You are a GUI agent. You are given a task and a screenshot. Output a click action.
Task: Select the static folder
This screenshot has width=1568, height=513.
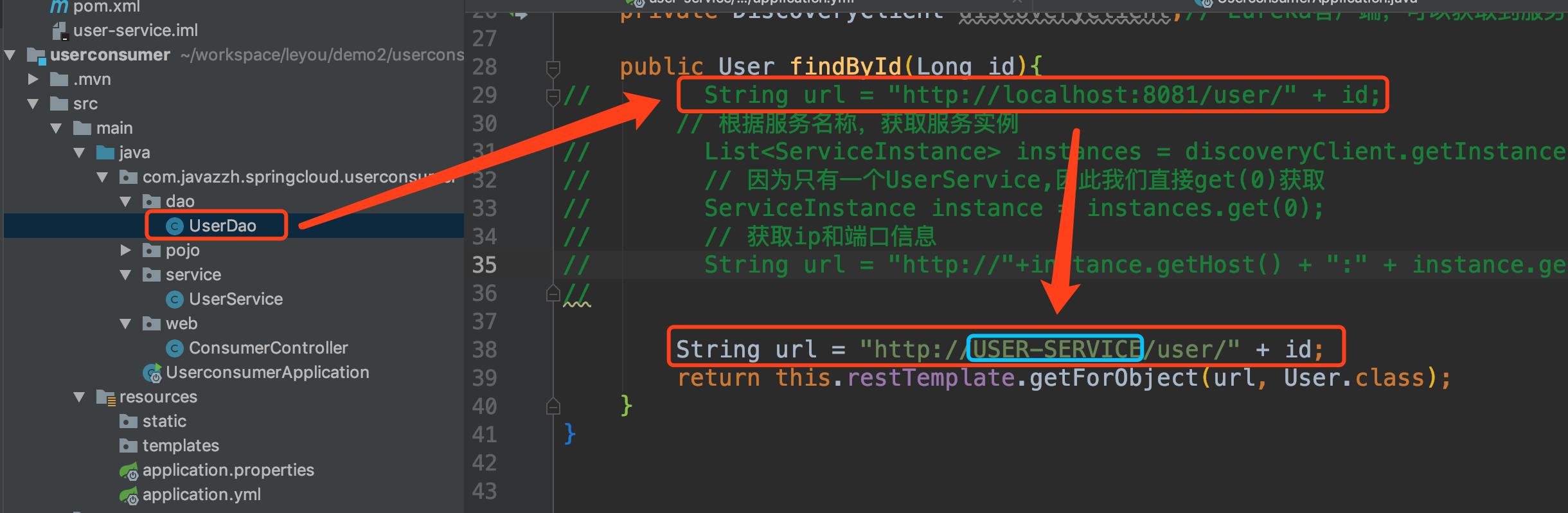165,421
